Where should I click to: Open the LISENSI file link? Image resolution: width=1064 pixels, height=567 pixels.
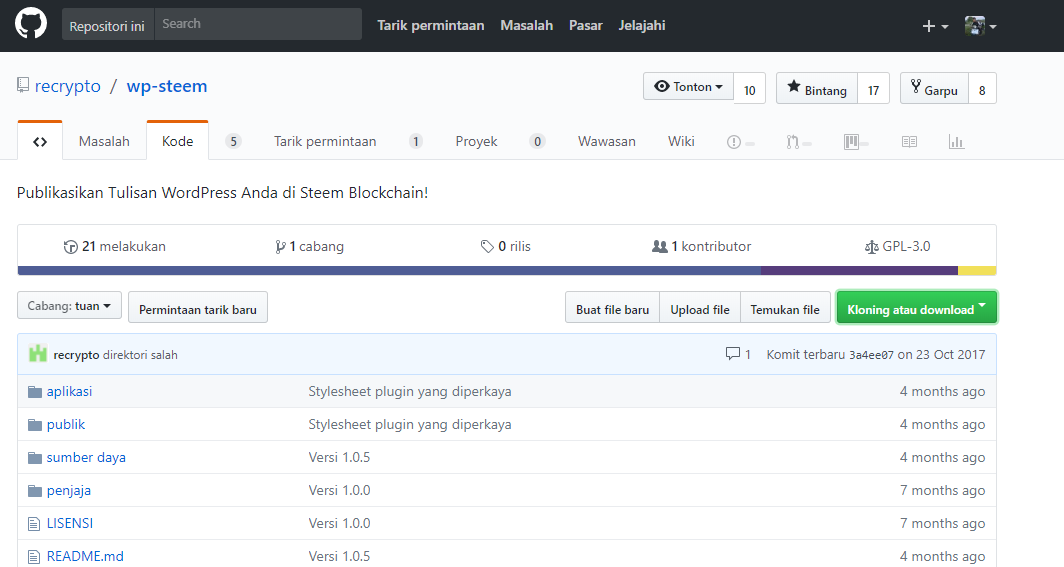(x=70, y=523)
